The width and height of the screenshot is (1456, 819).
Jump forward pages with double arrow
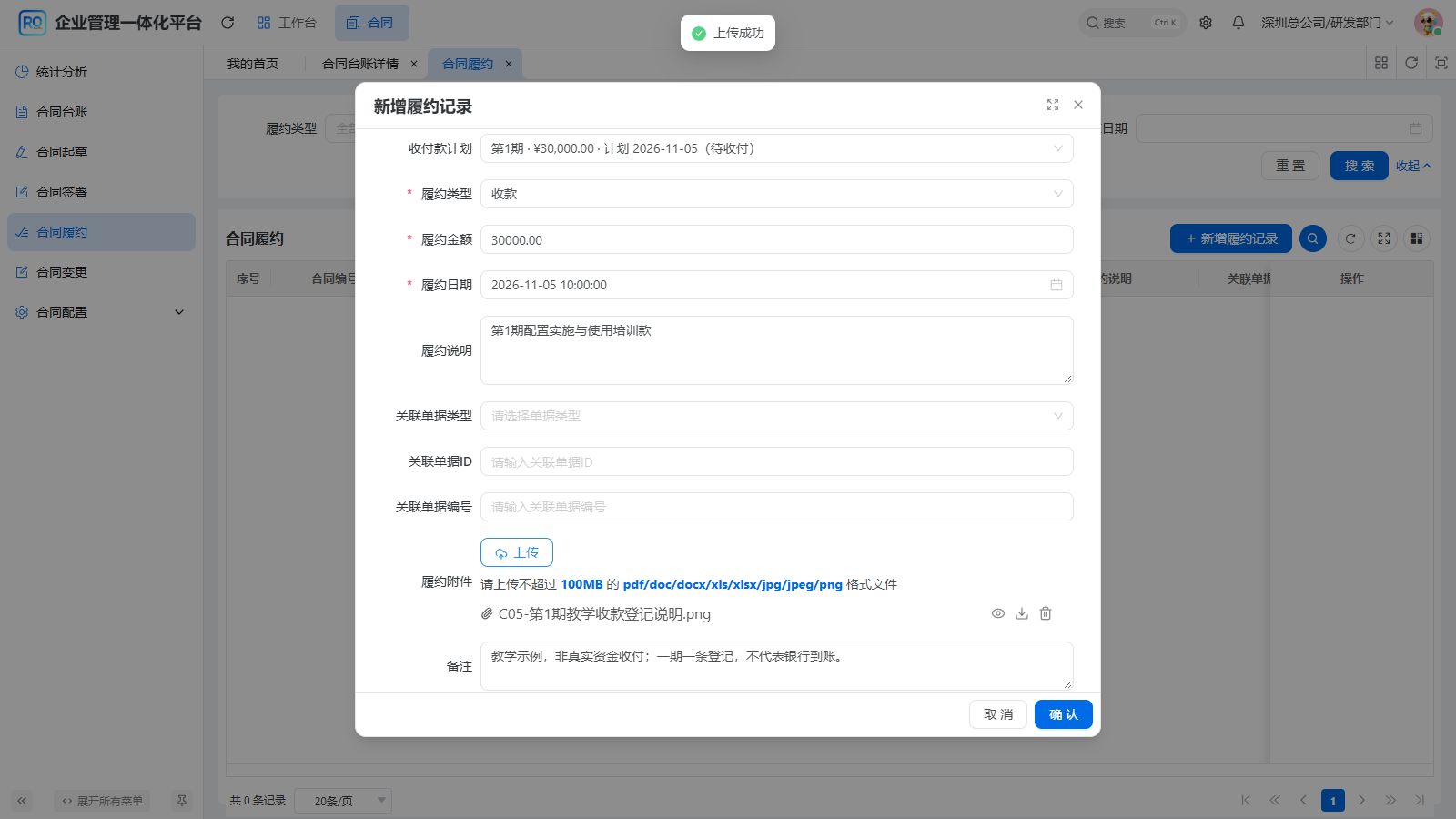tap(1390, 800)
